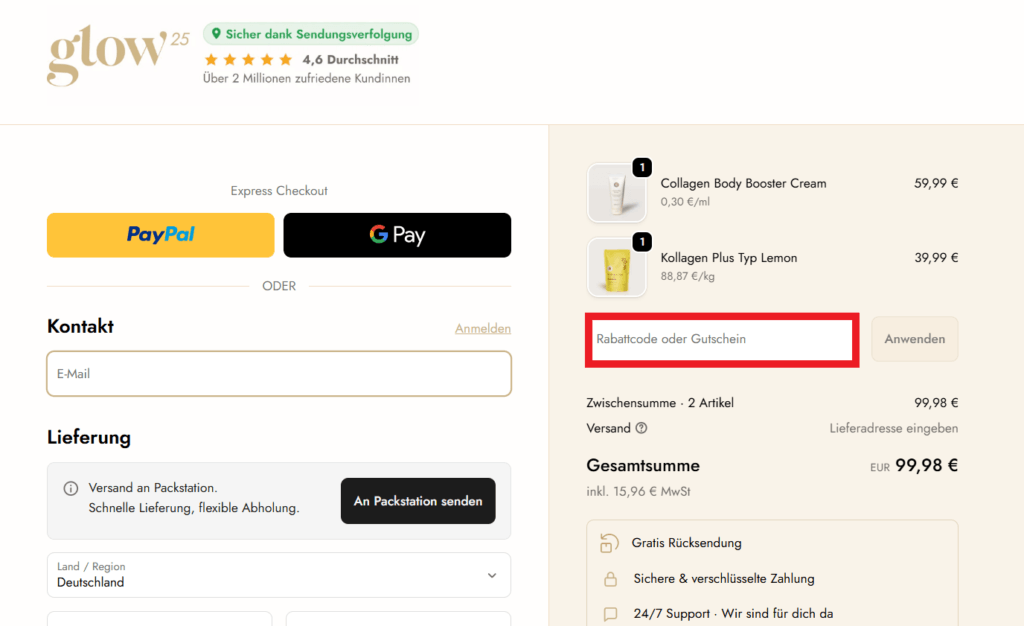Click the Lieferadresse eingeben shipping text
Viewport: 1024px width, 626px height.
click(x=893, y=428)
